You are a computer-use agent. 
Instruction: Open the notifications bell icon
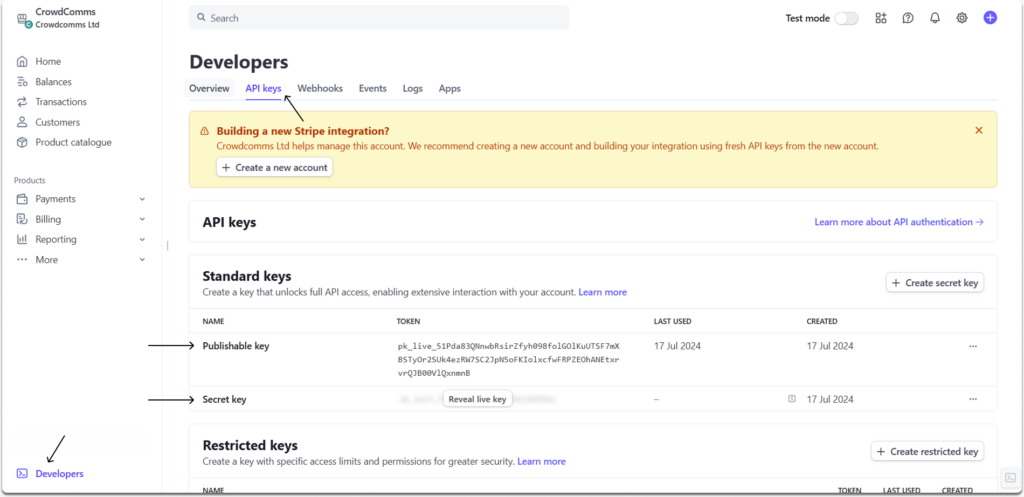tap(935, 18)
